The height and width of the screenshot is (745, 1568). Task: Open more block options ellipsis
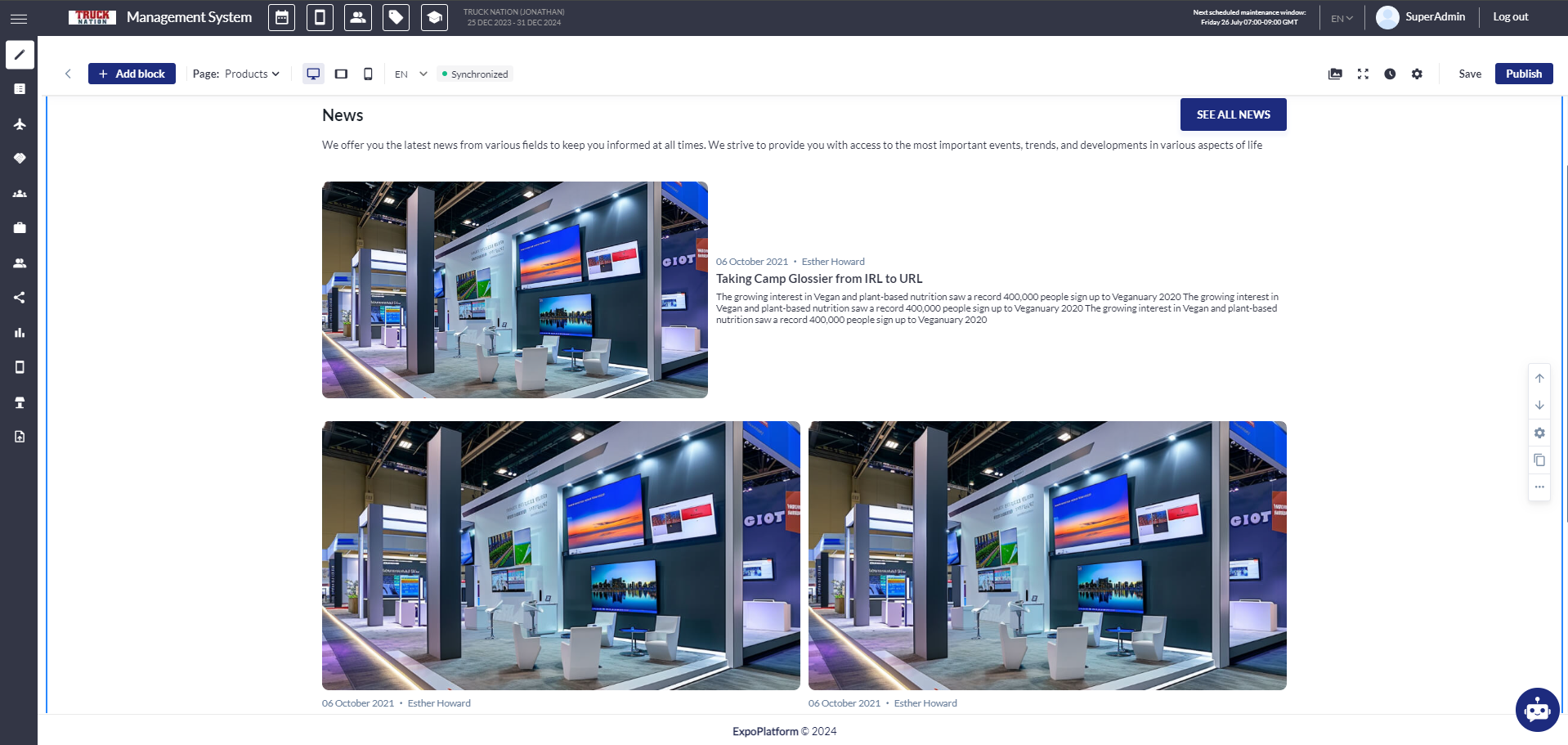(1539, 487)
